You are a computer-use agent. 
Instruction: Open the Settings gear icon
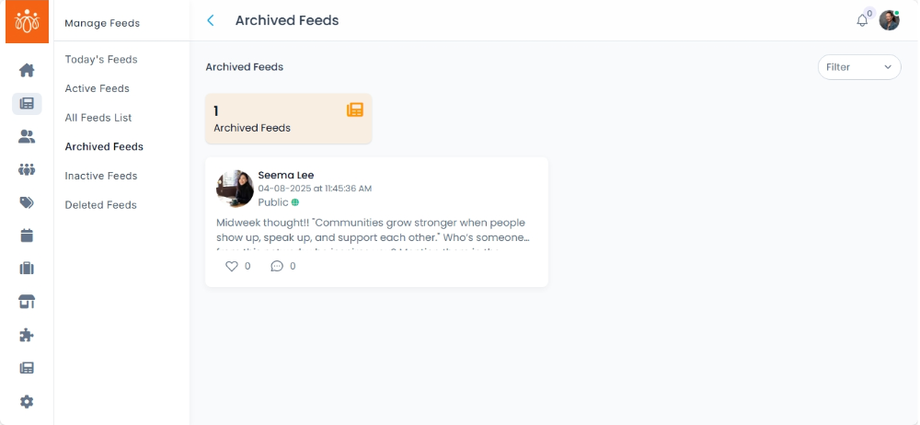[x=27, y=401]
